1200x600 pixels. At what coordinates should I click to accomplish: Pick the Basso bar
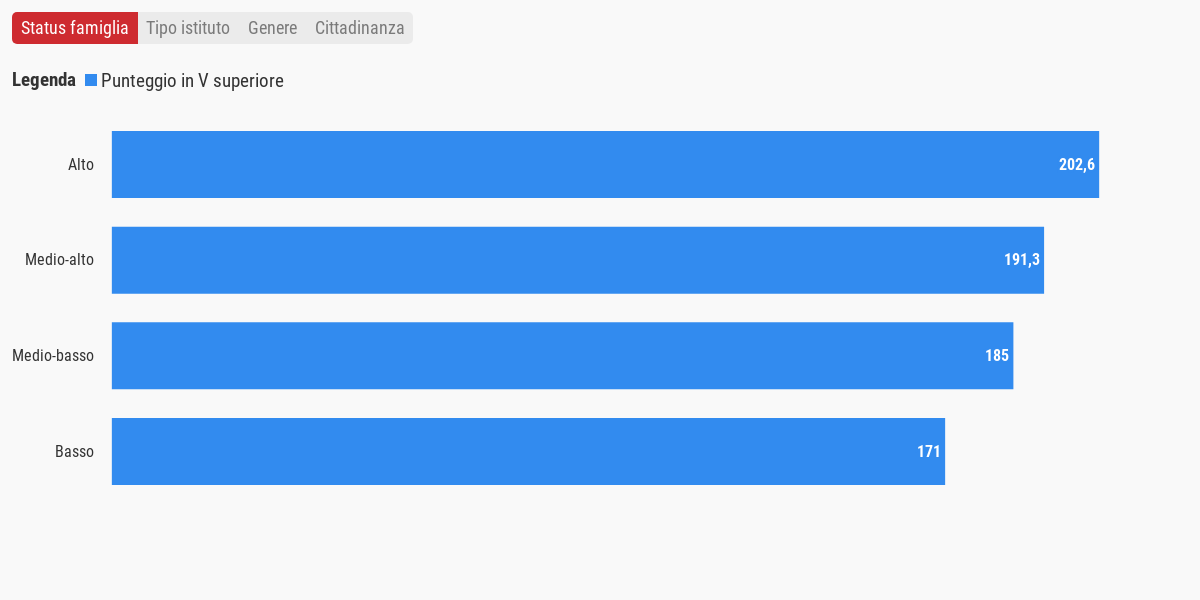point(528,451)
